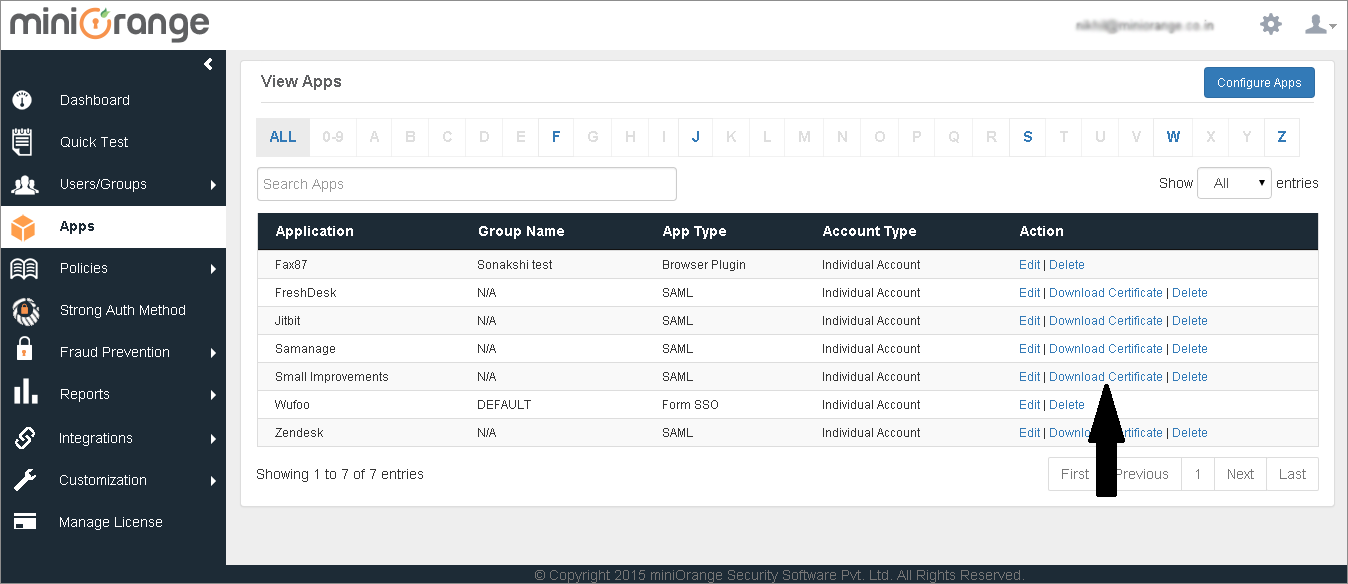Click the Small Improvements application name

[332, 377]
